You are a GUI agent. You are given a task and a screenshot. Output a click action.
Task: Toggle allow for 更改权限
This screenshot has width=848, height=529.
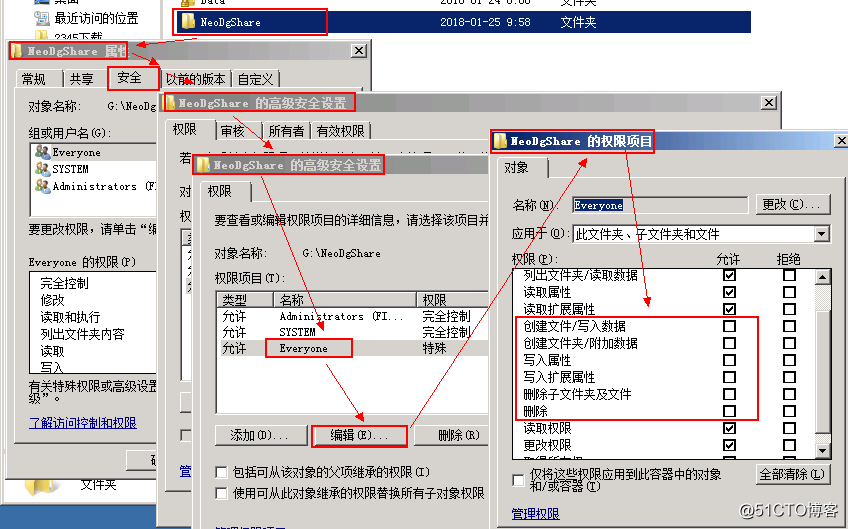[730, 445]
